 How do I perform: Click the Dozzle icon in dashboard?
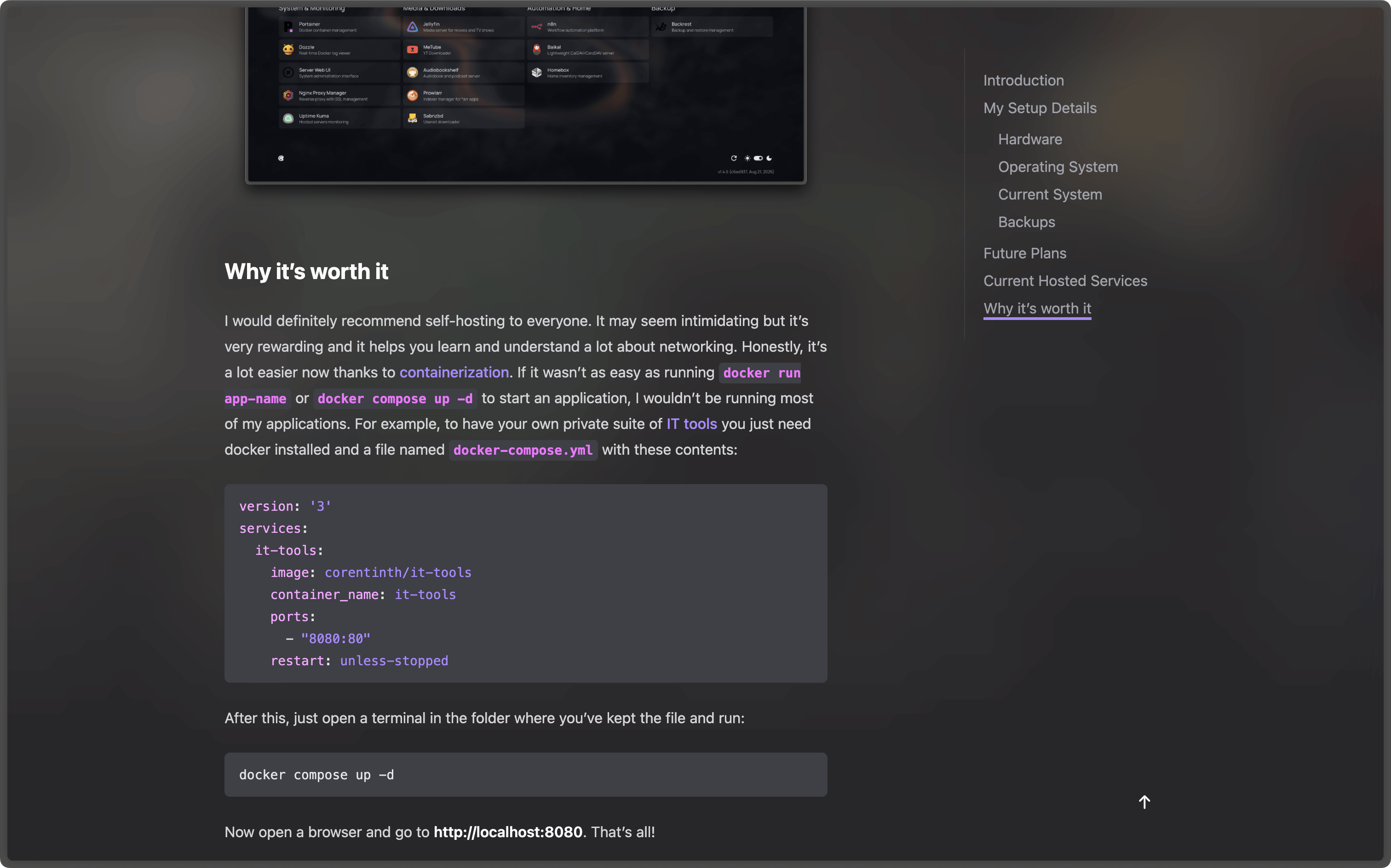tap(288, 50)
